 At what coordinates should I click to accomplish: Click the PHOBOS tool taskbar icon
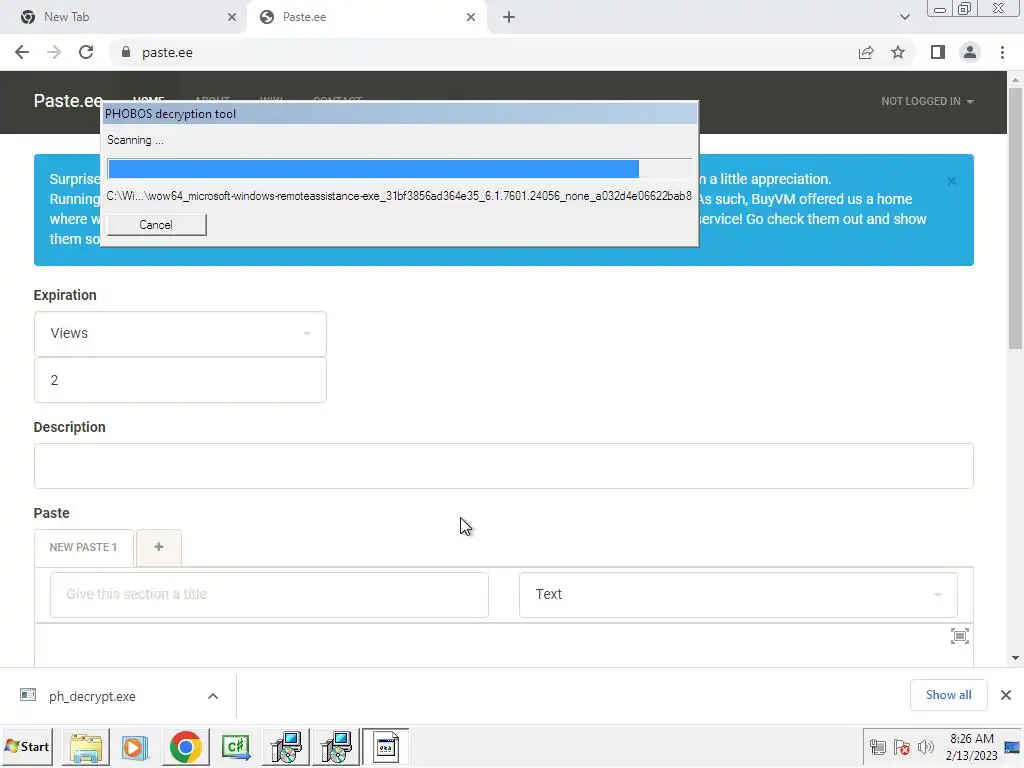coord(385,747)
